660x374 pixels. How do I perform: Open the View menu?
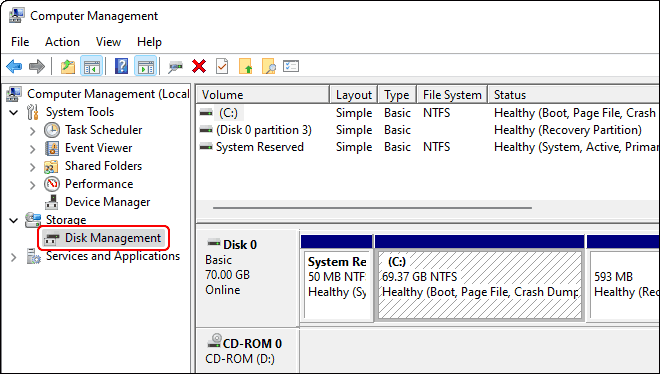[108, 42]
